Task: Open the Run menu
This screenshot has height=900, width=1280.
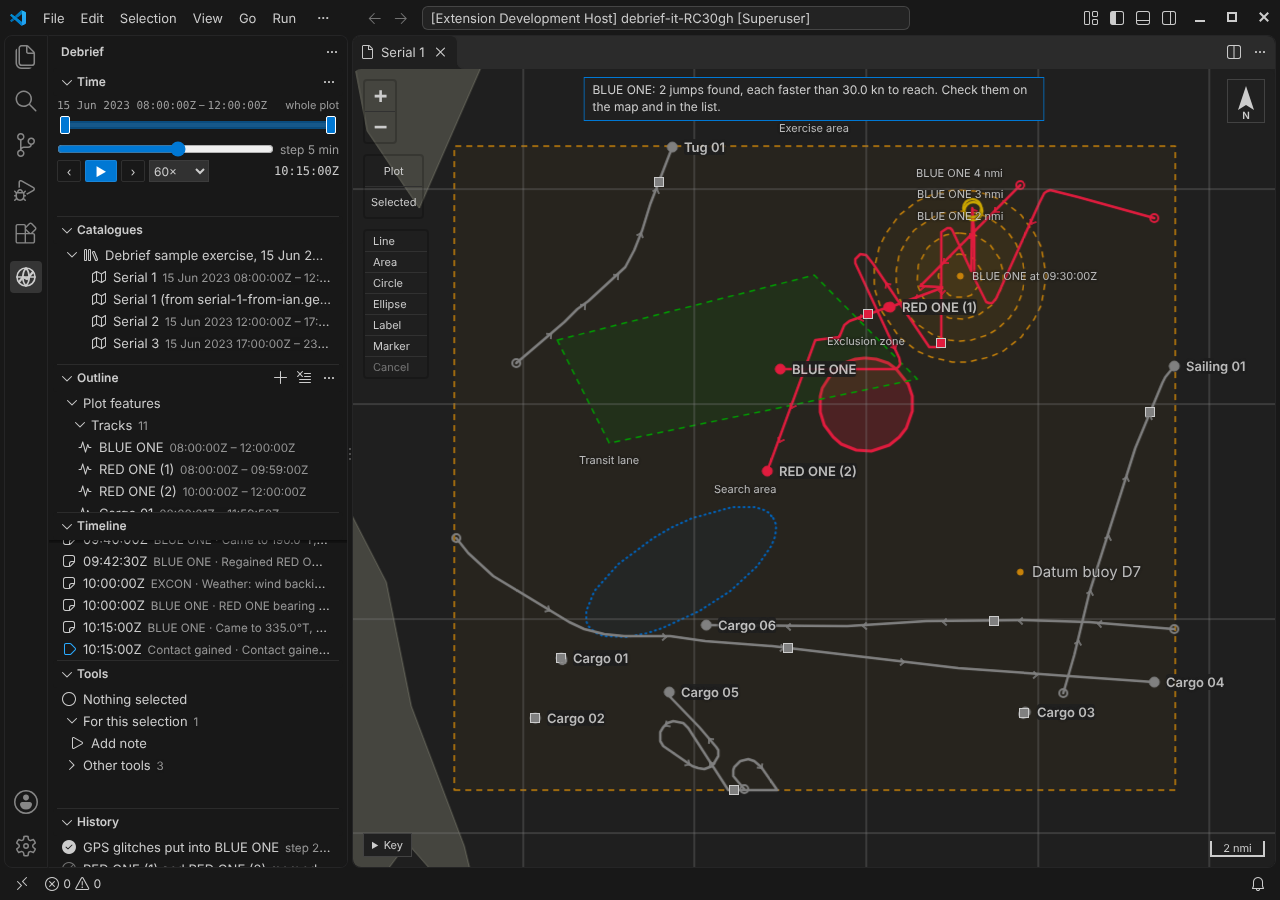Action: (284, 18)
